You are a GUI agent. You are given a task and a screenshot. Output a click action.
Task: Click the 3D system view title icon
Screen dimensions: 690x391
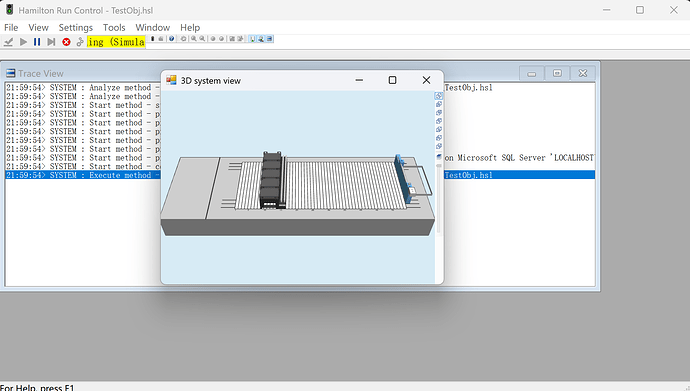tap(171, 80)
